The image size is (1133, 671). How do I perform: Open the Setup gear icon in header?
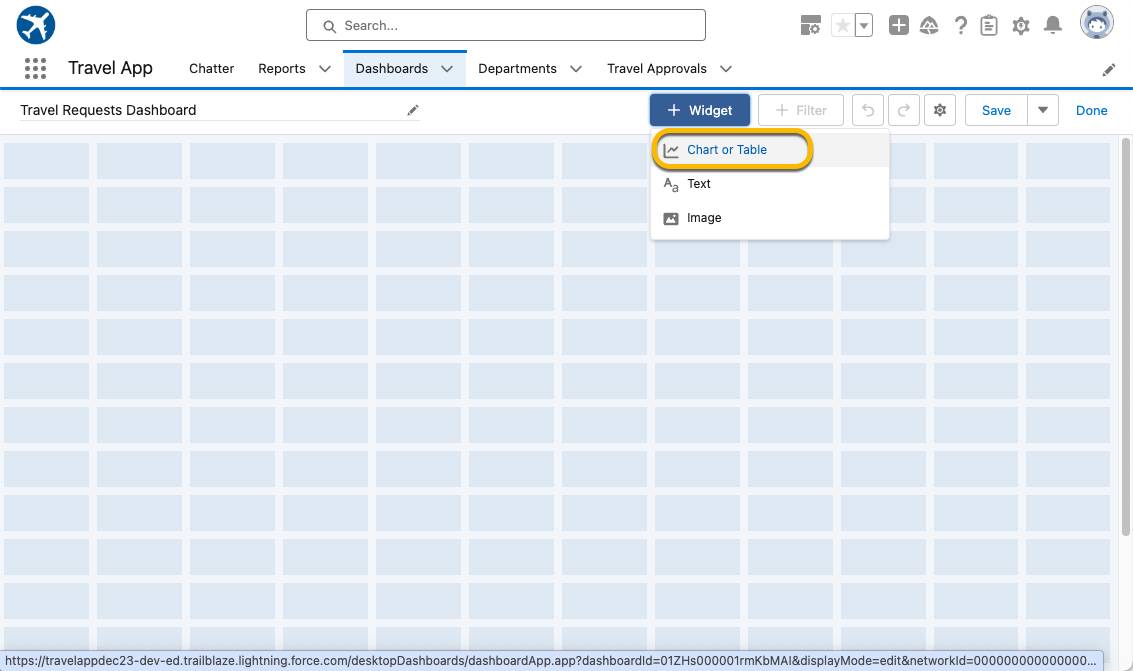pyautogui.click(x=1020, y=26)
